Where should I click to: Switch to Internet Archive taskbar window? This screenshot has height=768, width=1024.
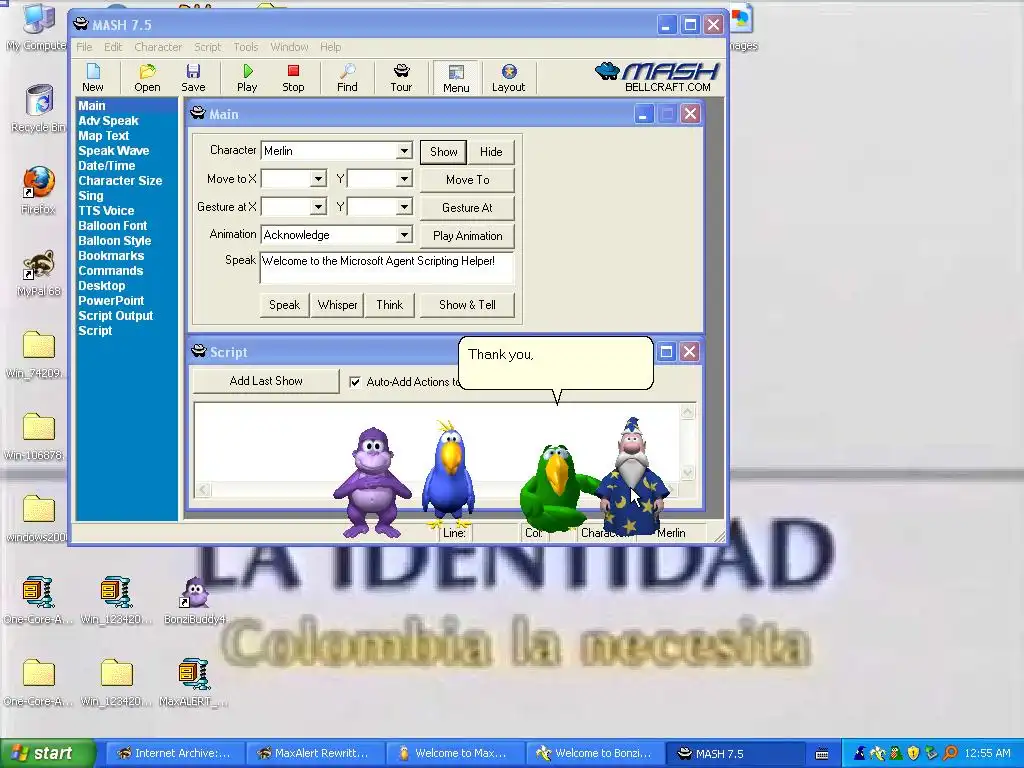(174, 753)
